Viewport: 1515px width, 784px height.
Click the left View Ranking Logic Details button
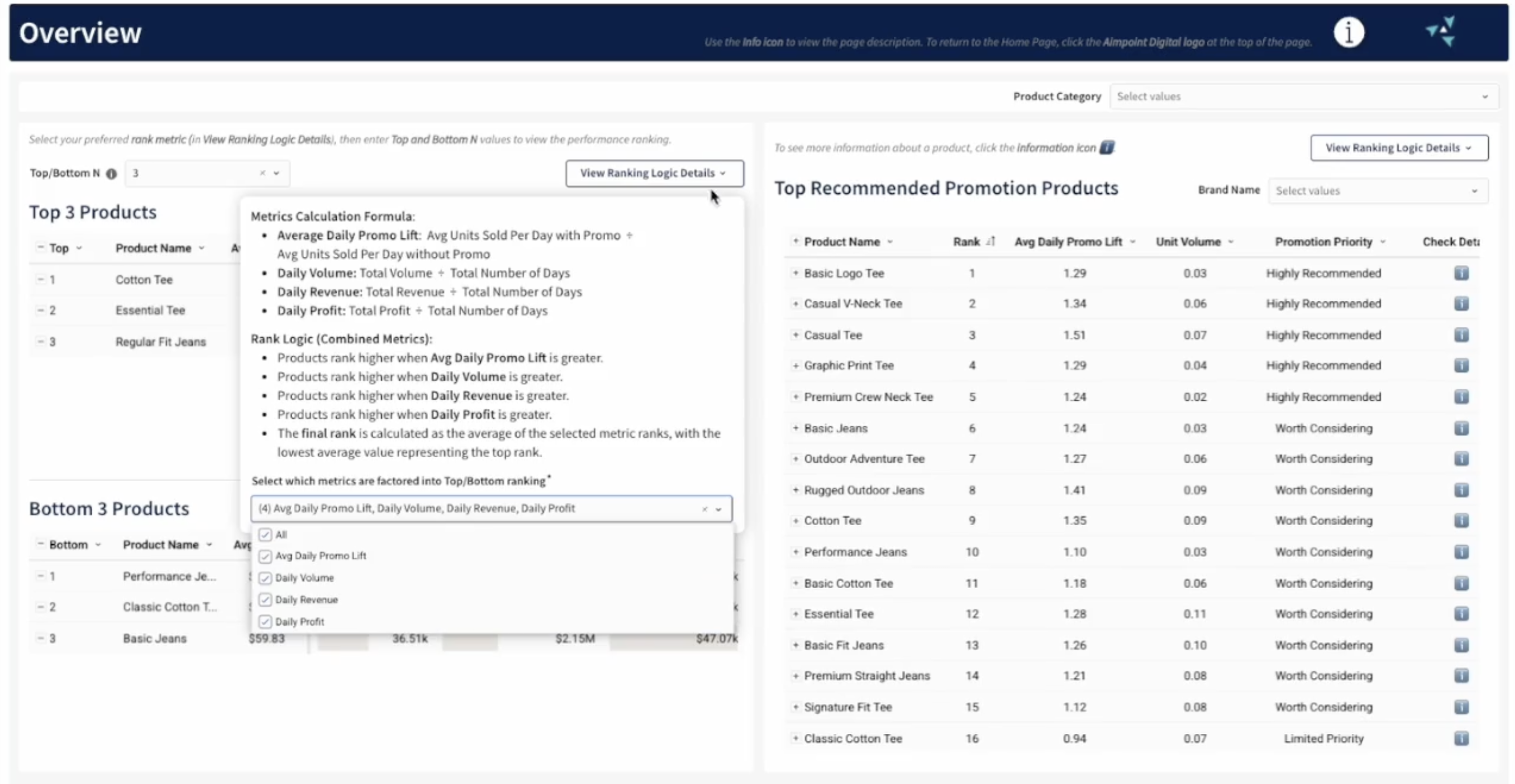click(653, 173)
